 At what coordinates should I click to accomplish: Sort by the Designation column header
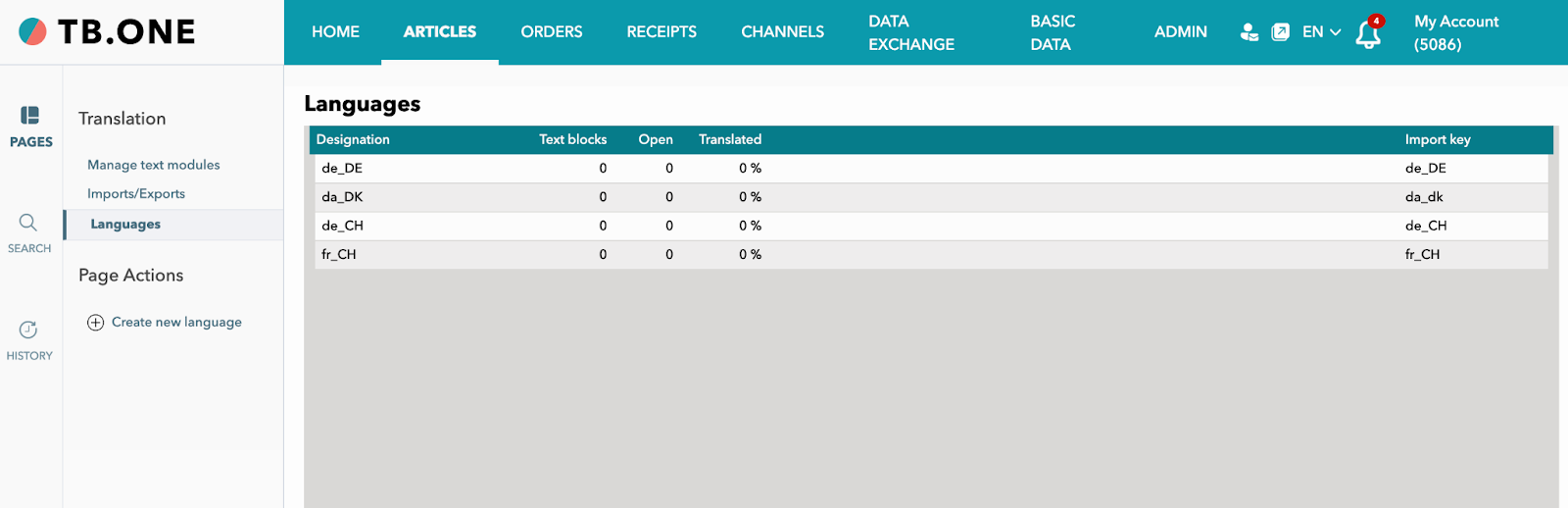click(353, 139)
